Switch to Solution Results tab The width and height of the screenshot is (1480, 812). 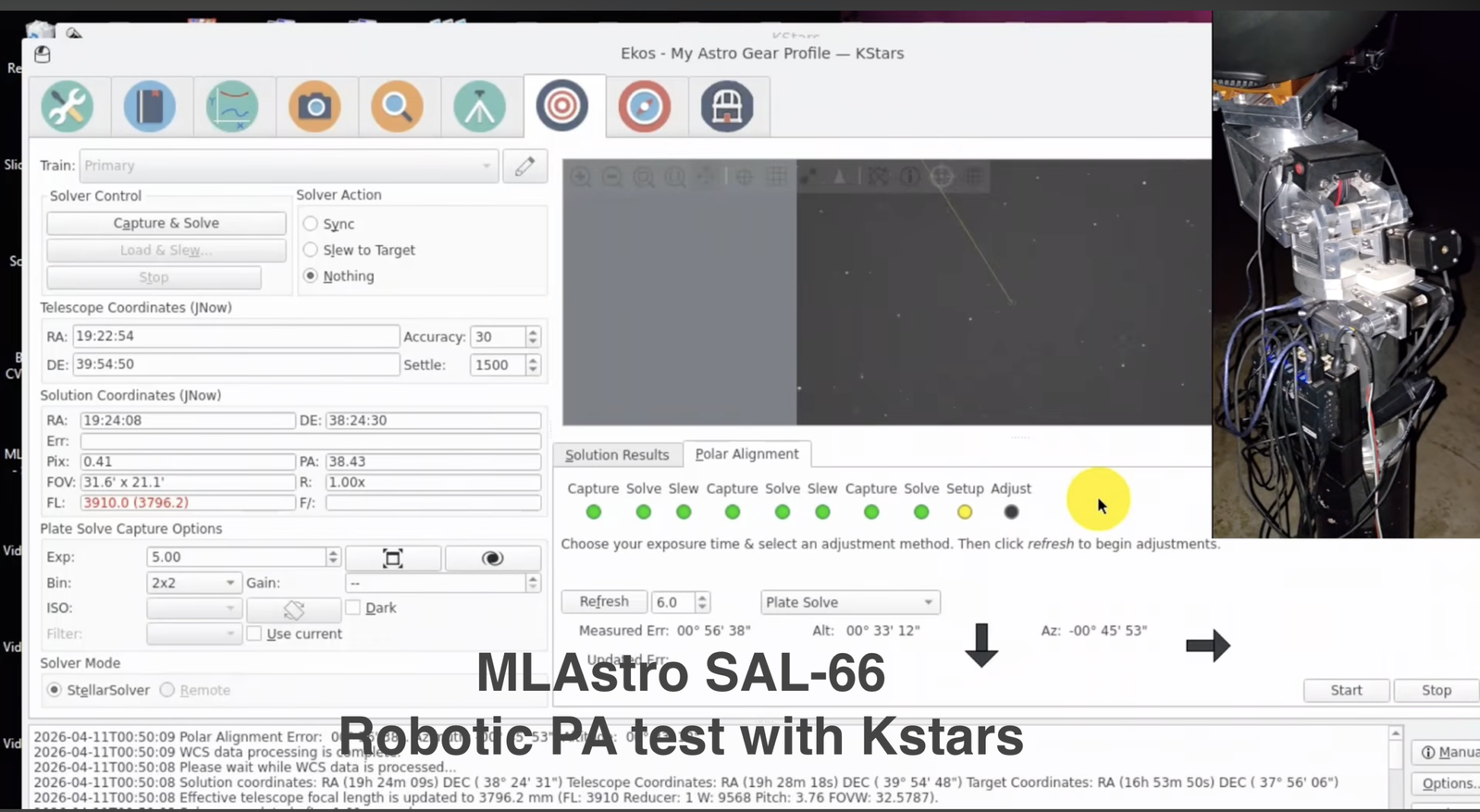coord(617,455)
